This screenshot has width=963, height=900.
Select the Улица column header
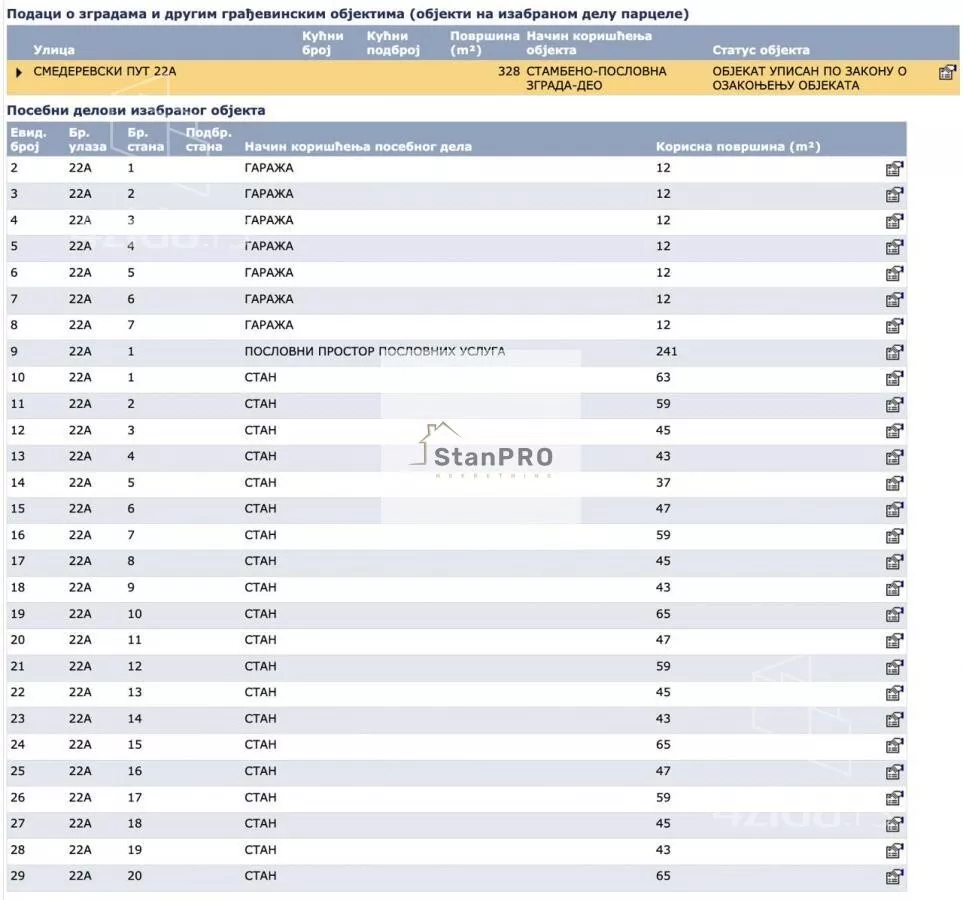coord(54,50)
